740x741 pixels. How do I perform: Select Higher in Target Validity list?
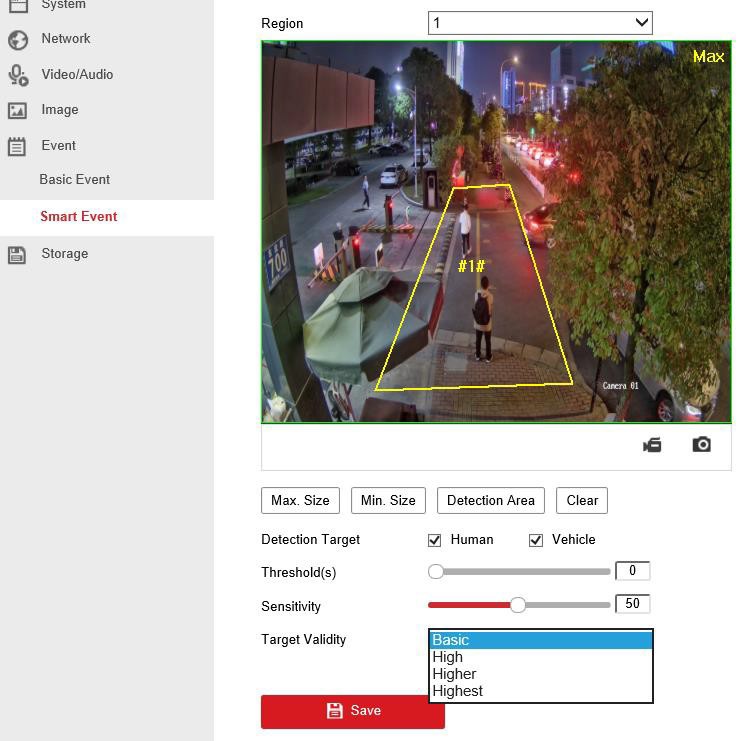point(454,674)
